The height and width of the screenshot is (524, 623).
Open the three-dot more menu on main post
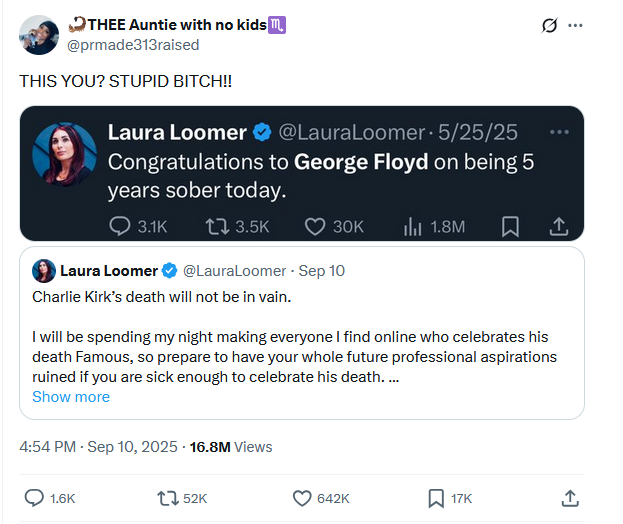(x=575, y=26)
